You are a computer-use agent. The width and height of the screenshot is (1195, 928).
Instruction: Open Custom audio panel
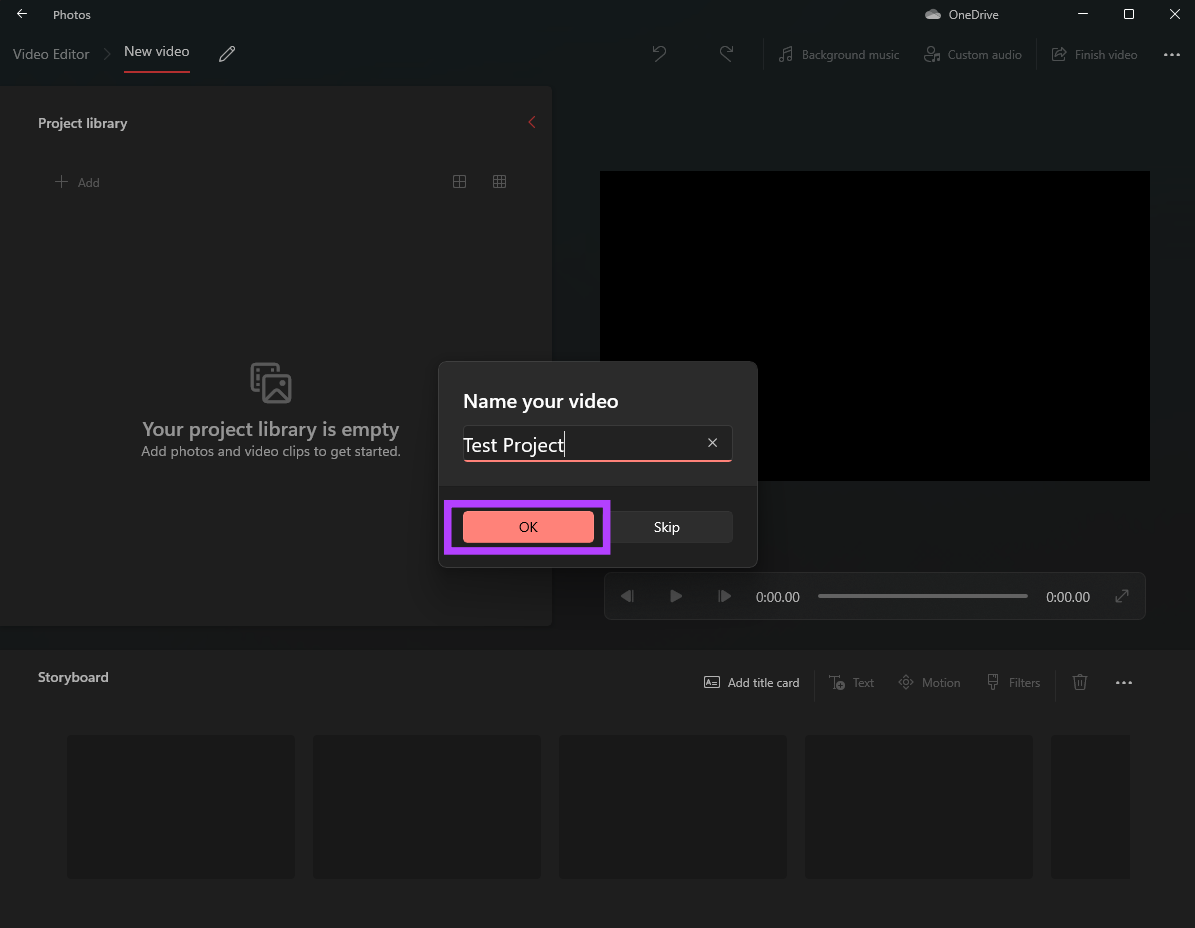(x=972, y=54)
